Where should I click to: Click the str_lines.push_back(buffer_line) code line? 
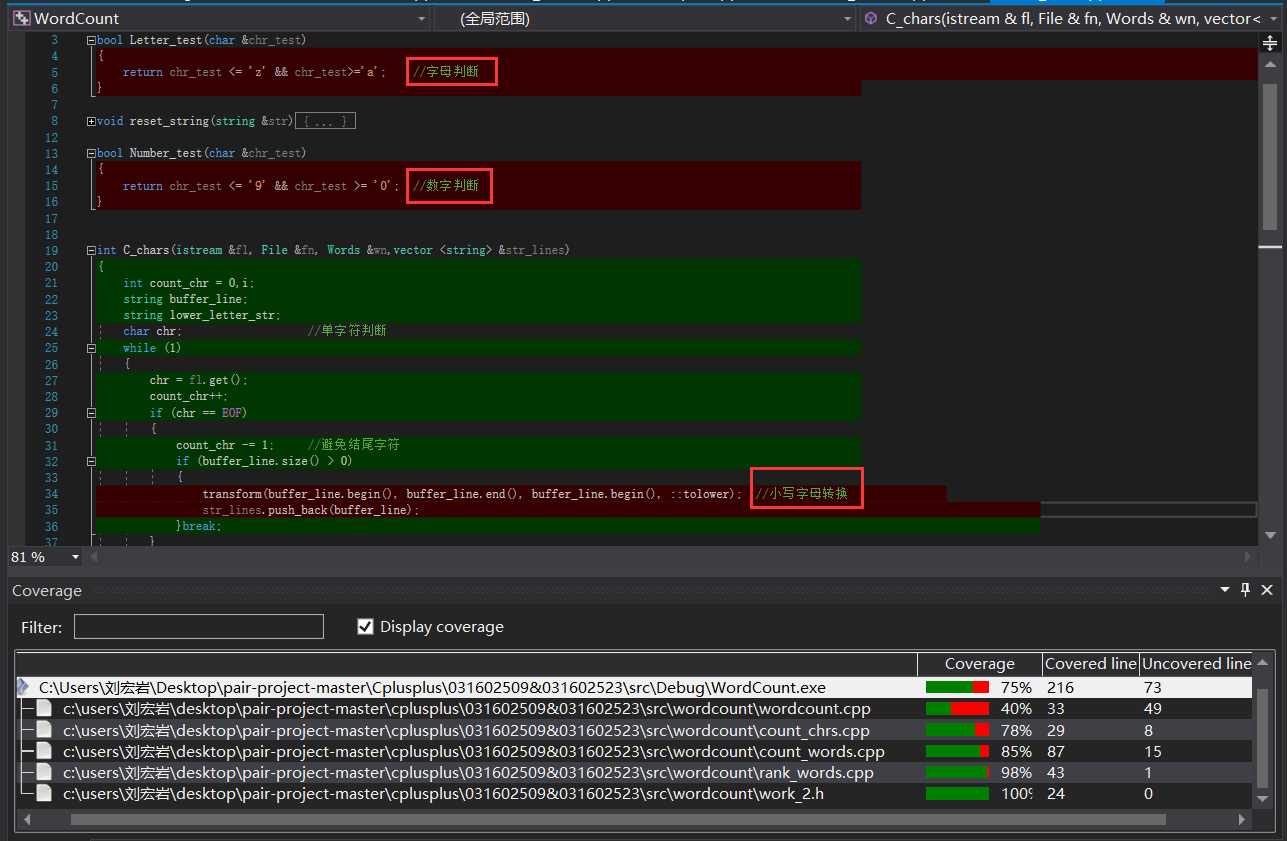point(311,510)
